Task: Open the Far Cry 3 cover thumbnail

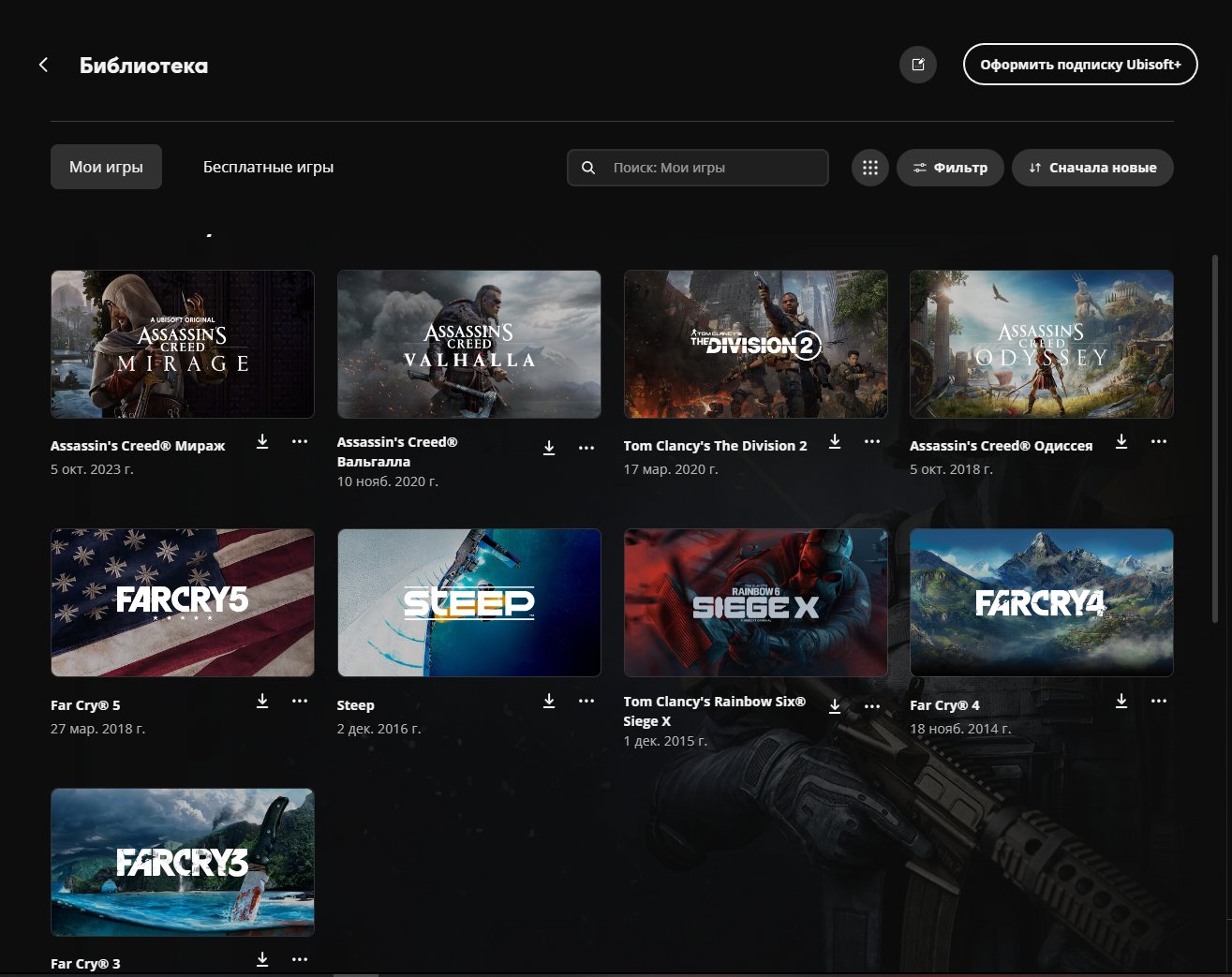Action: [183, 863]
